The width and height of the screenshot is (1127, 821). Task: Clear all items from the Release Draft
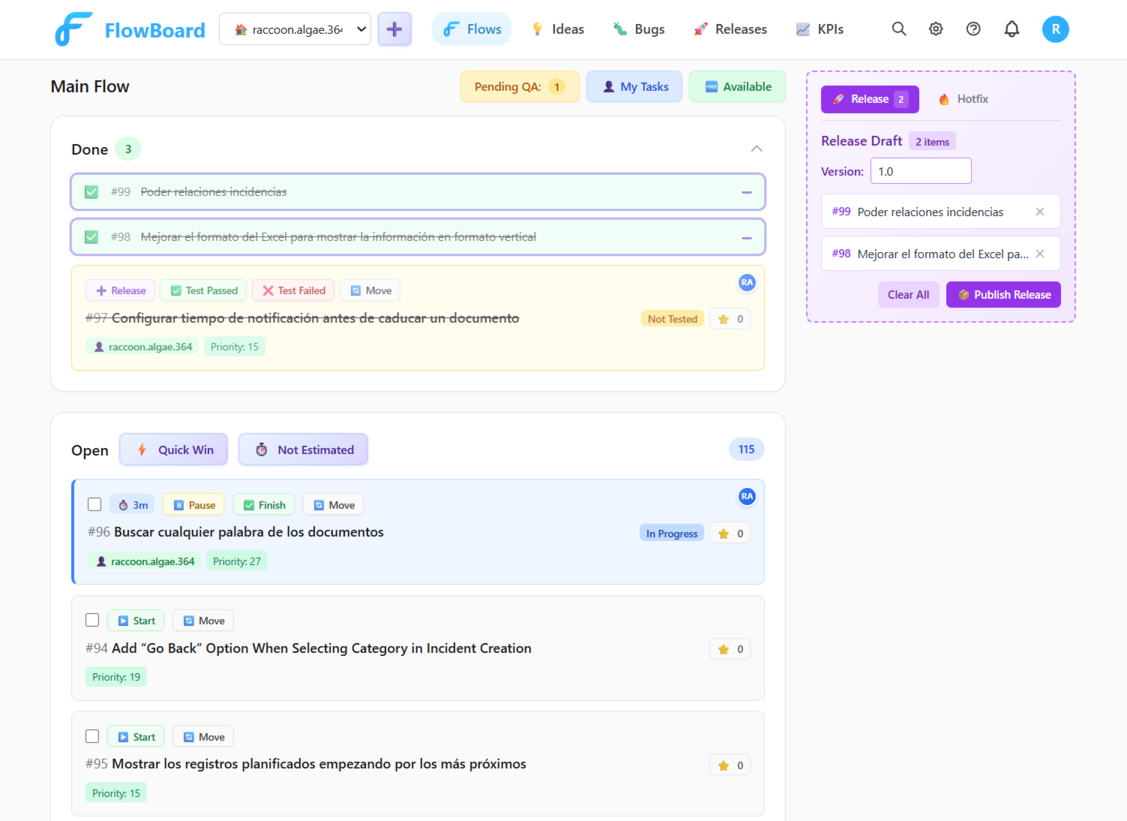[907, 295]
